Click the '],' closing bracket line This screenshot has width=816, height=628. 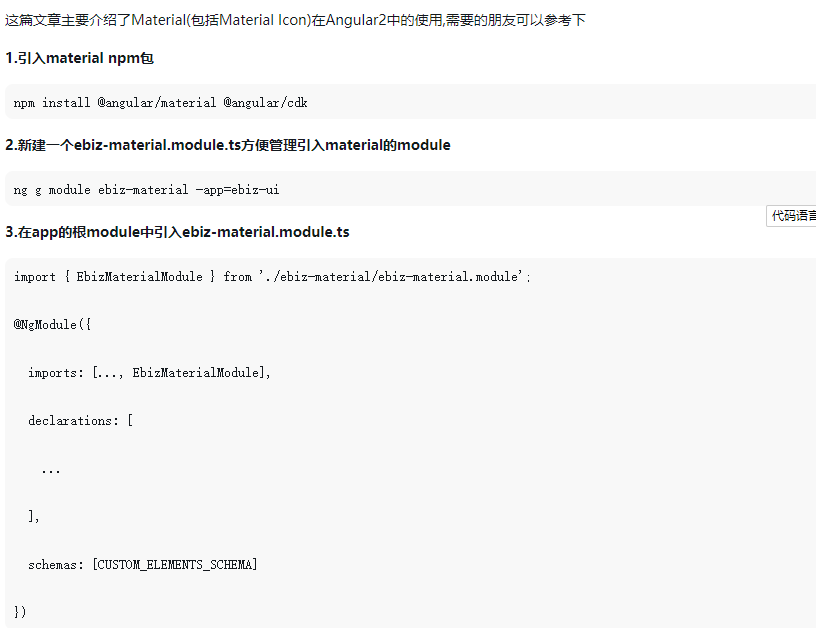[34, 516]
